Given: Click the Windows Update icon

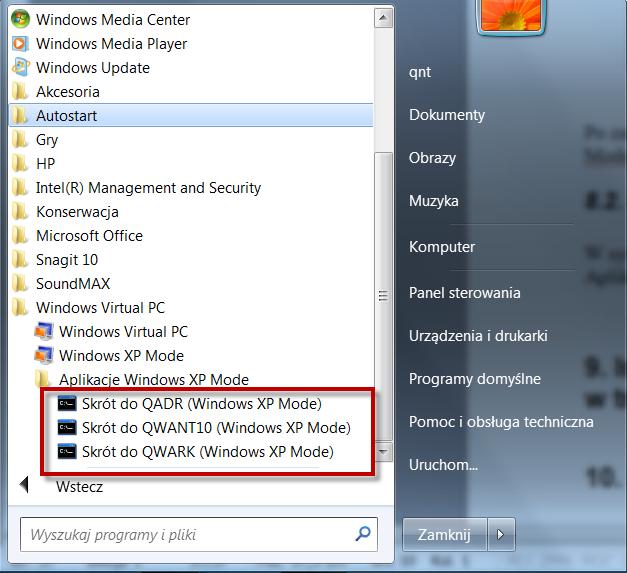Looking at the screenshot, I should pos(20,67).
